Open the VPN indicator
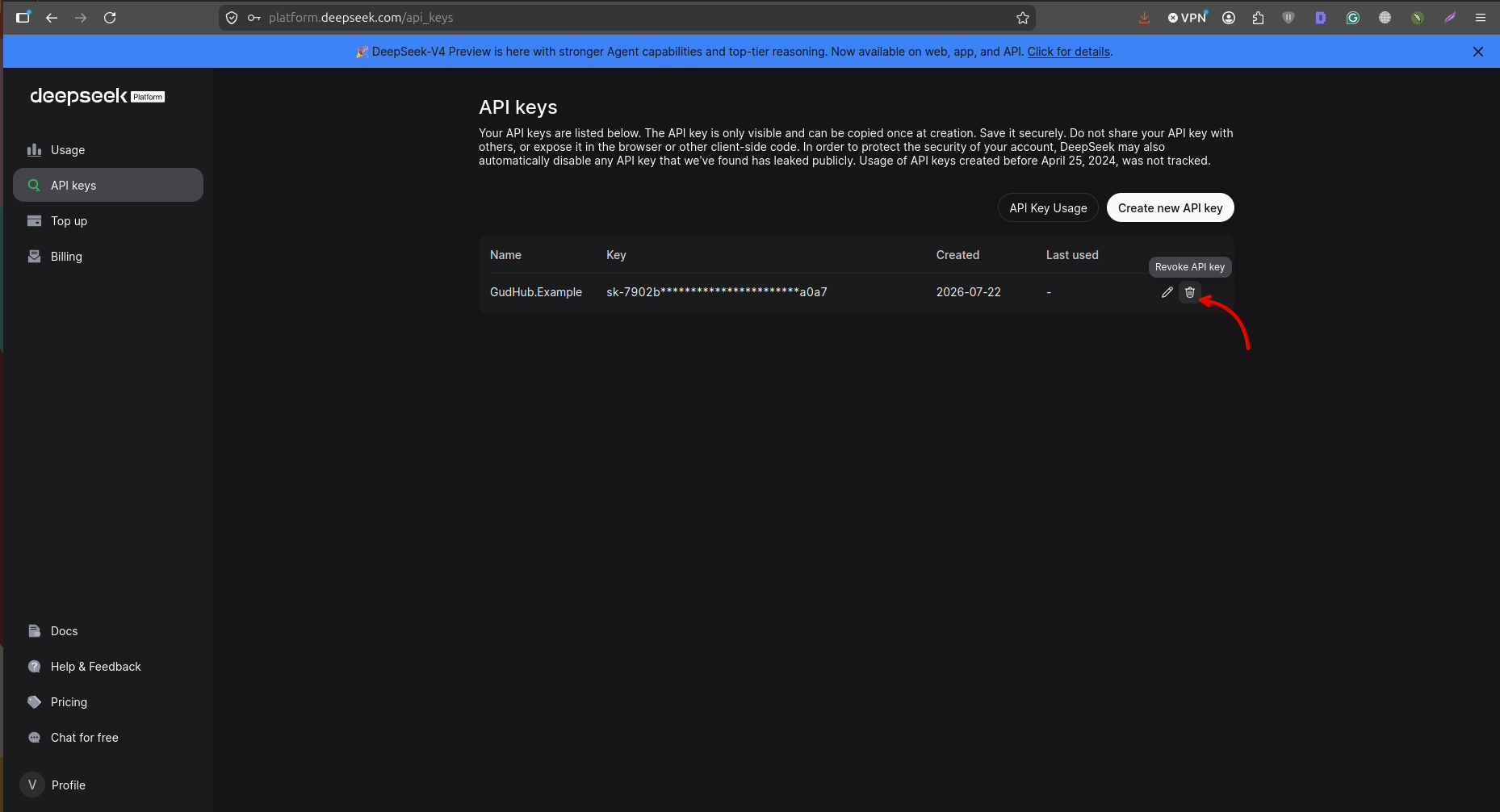Image resolution: width=1500 pixels, height=812 pixels. (x=1188, y=18)
